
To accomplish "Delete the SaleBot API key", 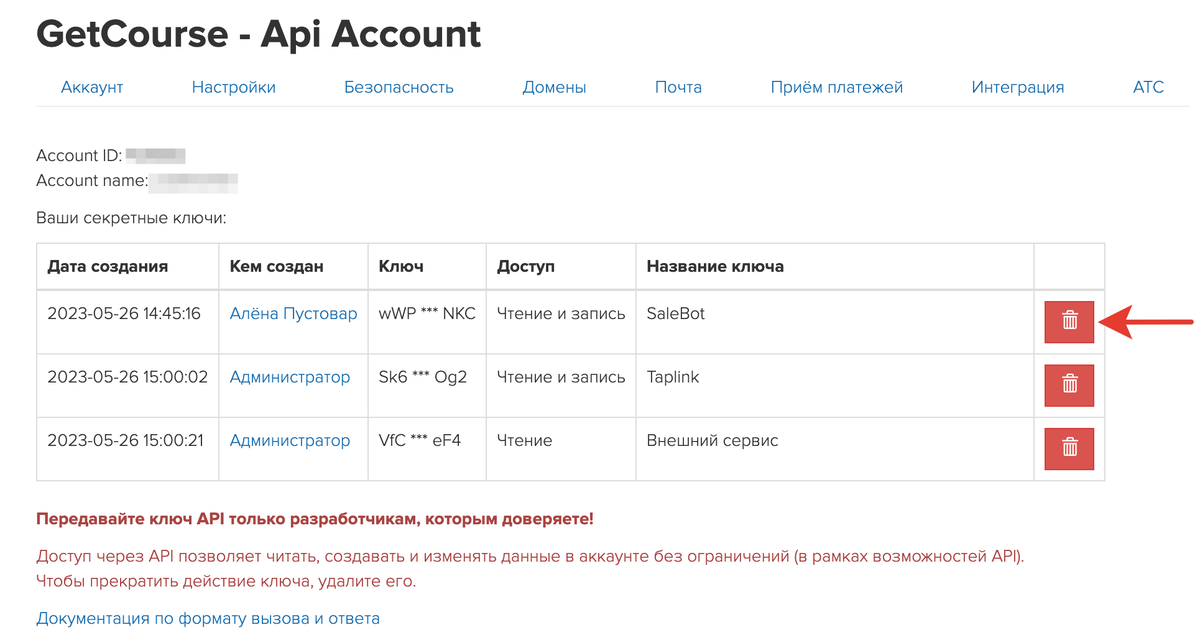I will [x=1069, y=322].
